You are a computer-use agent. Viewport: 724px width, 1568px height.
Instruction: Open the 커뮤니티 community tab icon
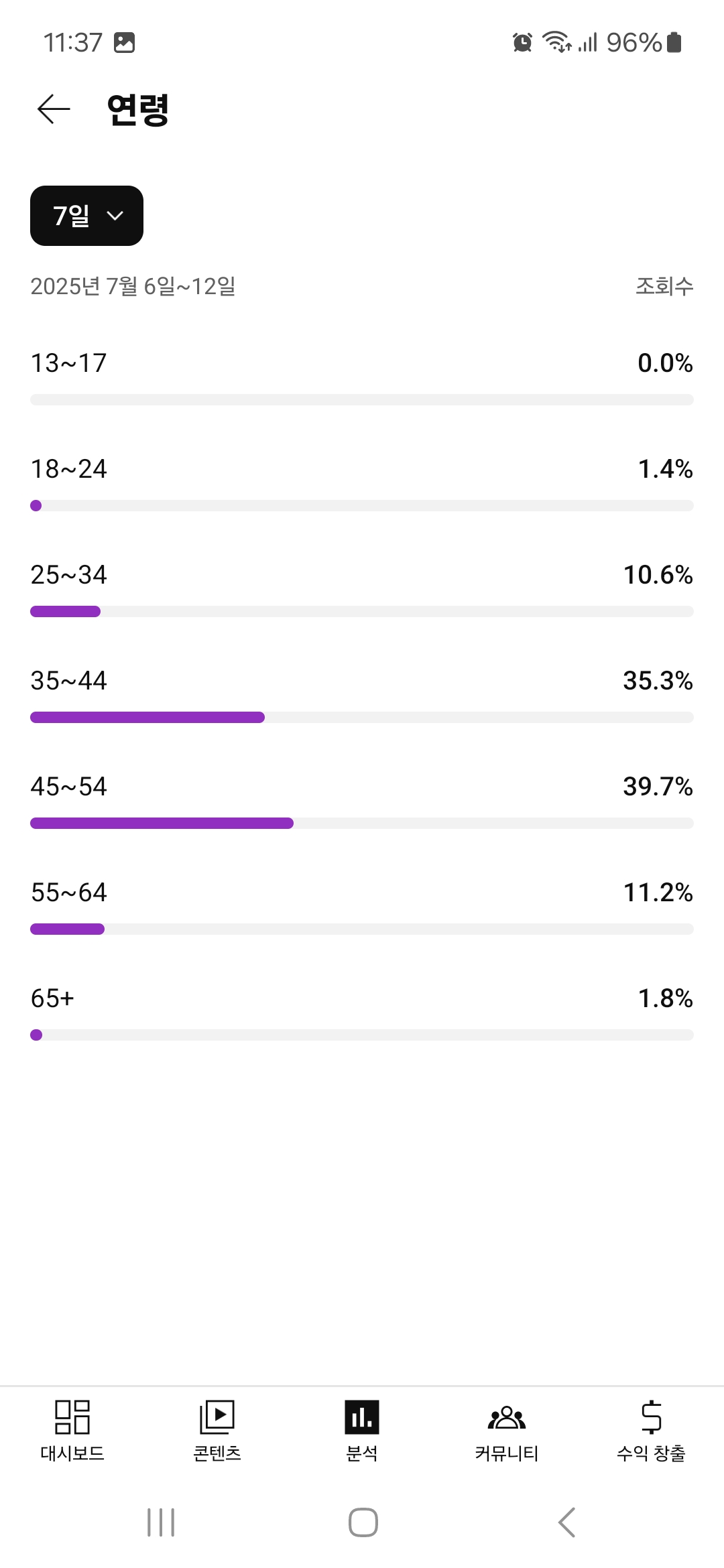tap(507, 1417)
